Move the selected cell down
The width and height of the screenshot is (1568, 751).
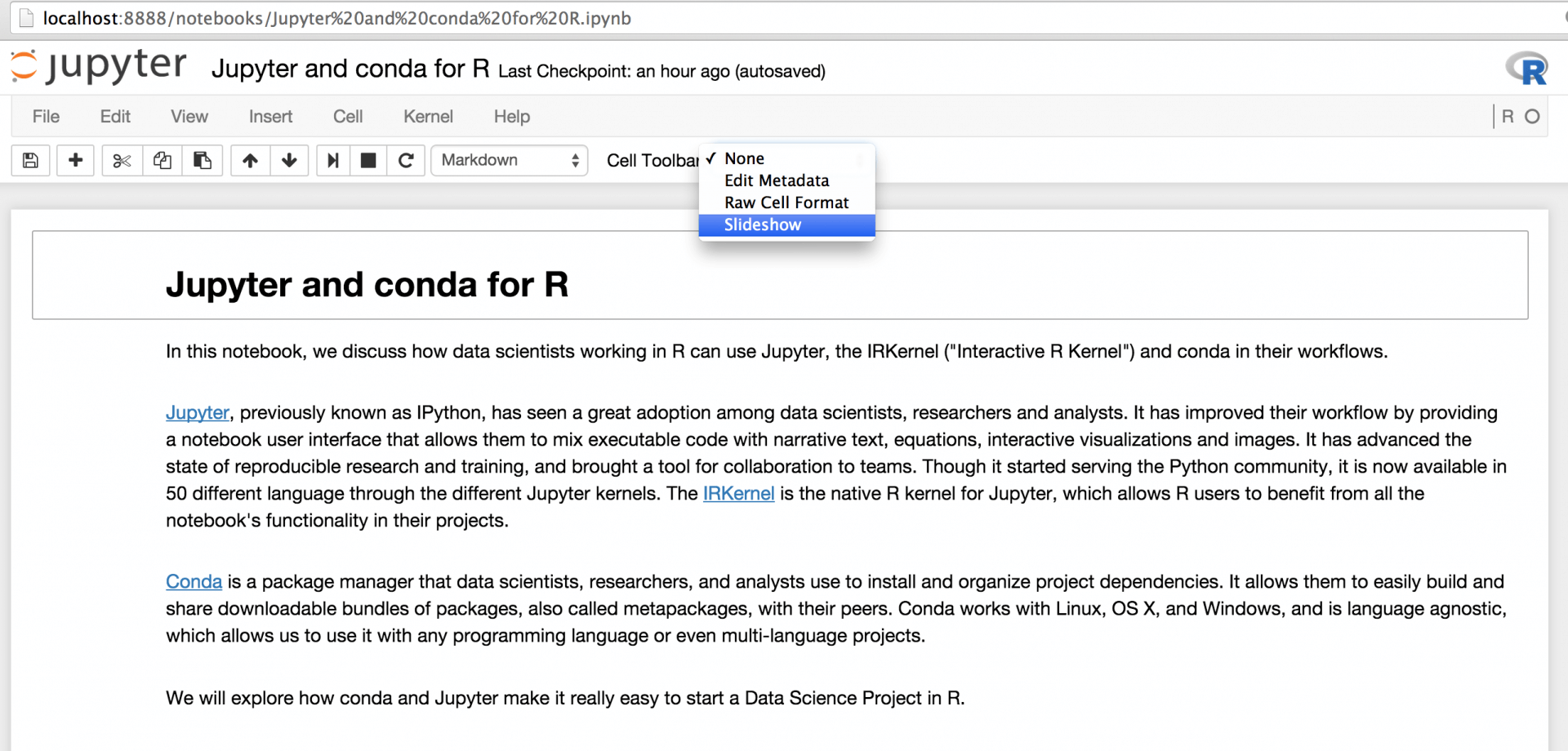pyautogui.click(x=289, y=161)
